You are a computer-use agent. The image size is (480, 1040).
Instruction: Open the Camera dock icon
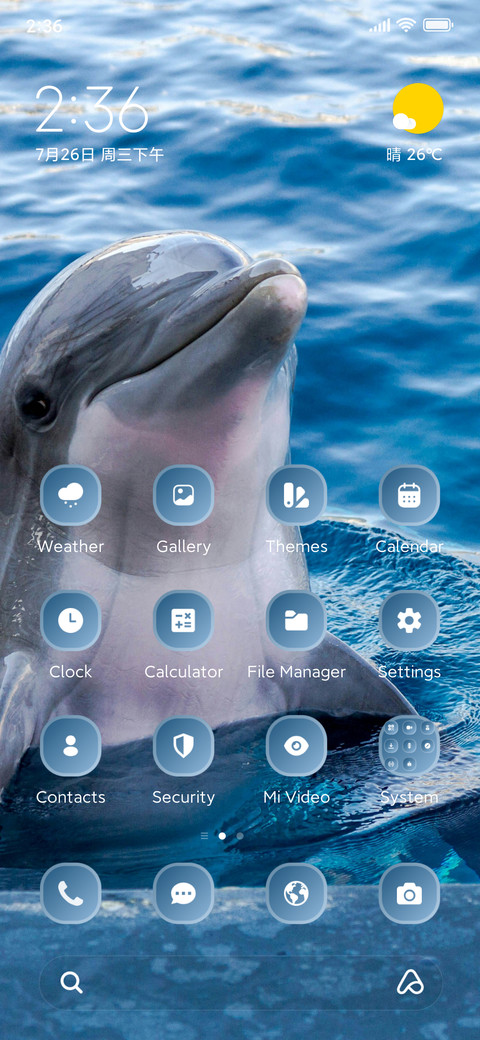(x=409, y=893)
